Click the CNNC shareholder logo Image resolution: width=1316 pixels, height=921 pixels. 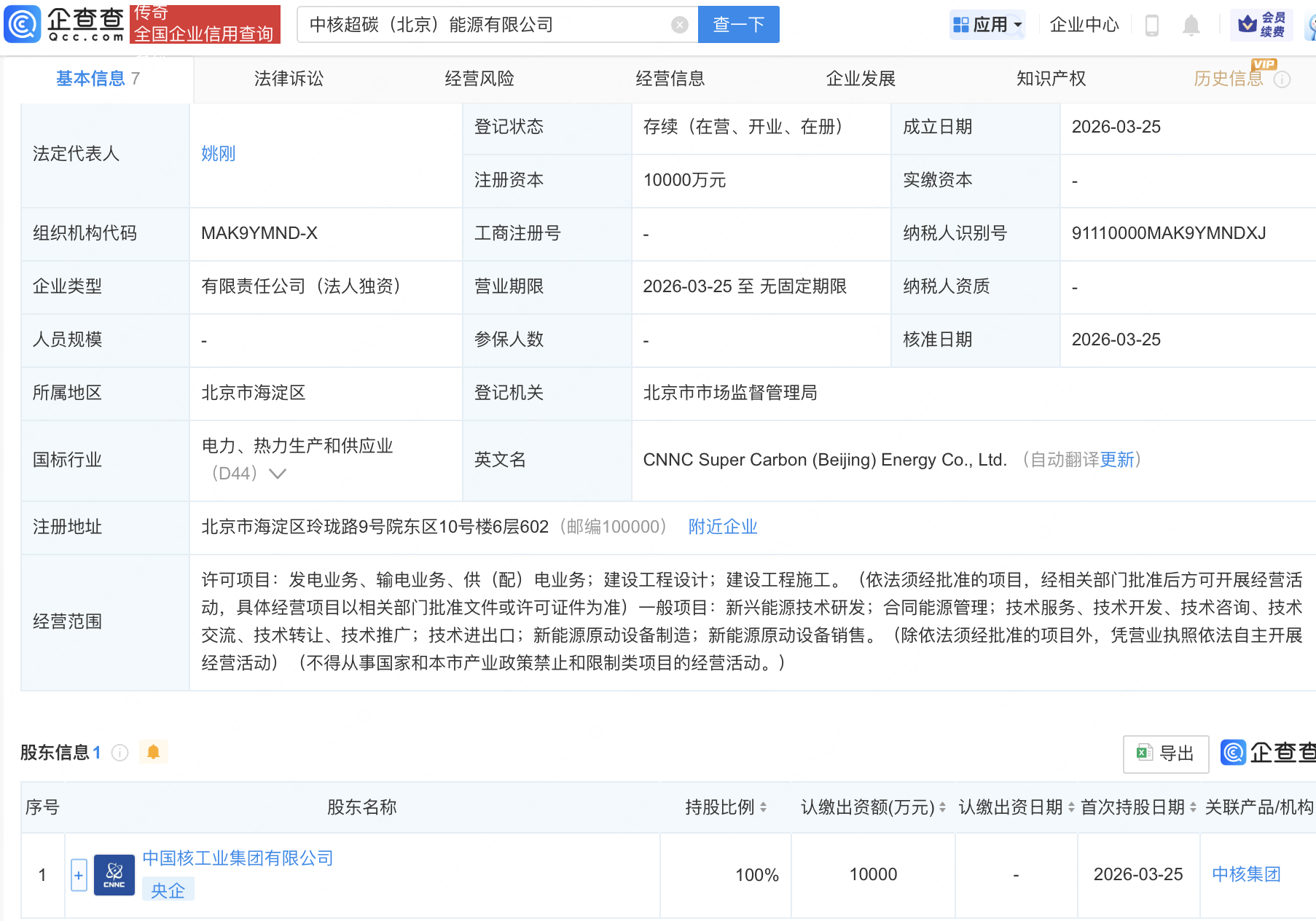click(114, 874)
